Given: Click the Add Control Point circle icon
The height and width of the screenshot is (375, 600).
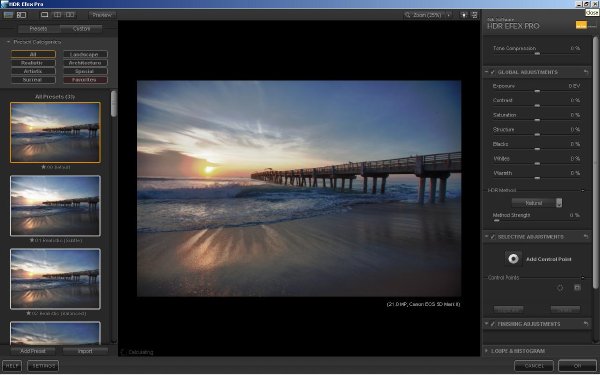Looking at the screenshot, I should tap(513, 259).
